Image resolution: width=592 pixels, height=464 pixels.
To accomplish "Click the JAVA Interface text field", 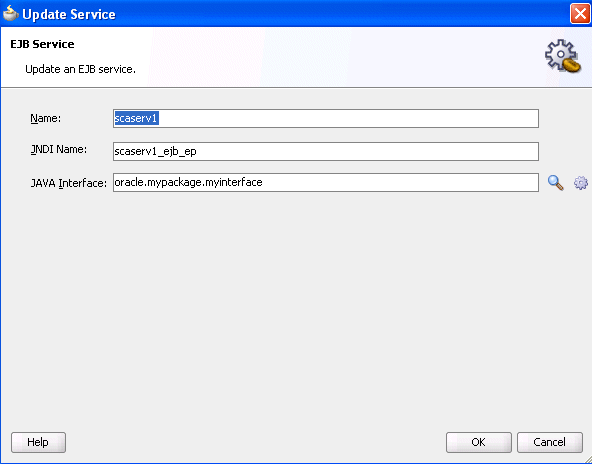I will pos(325,182).
